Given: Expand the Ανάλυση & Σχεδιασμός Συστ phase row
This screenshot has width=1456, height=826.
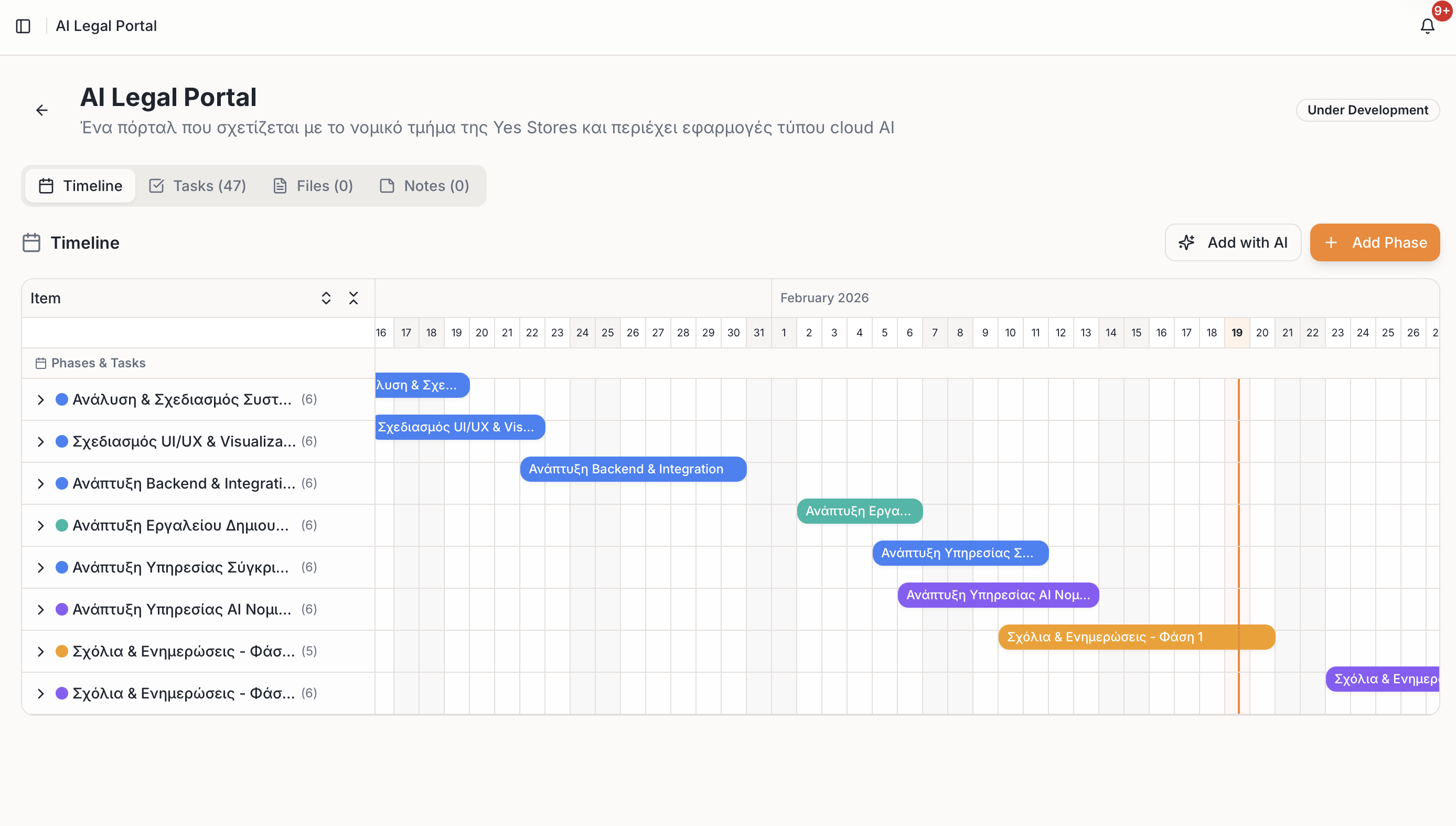Looking at the screenshot, I should 40,399.
